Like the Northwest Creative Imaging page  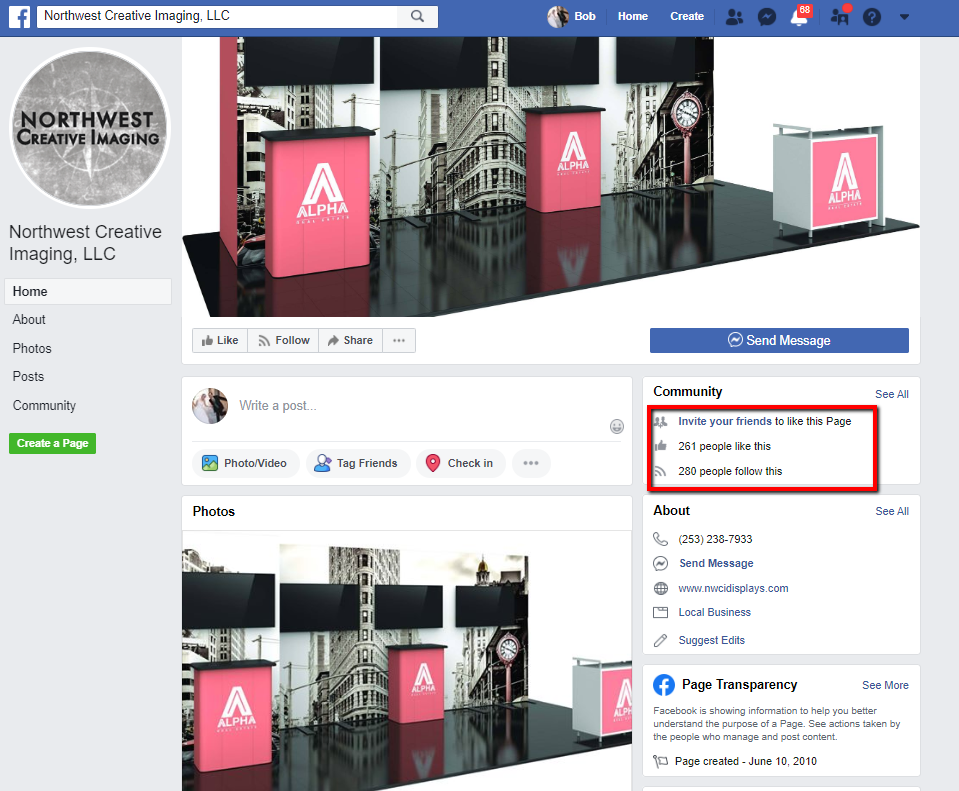click(220, 341)
